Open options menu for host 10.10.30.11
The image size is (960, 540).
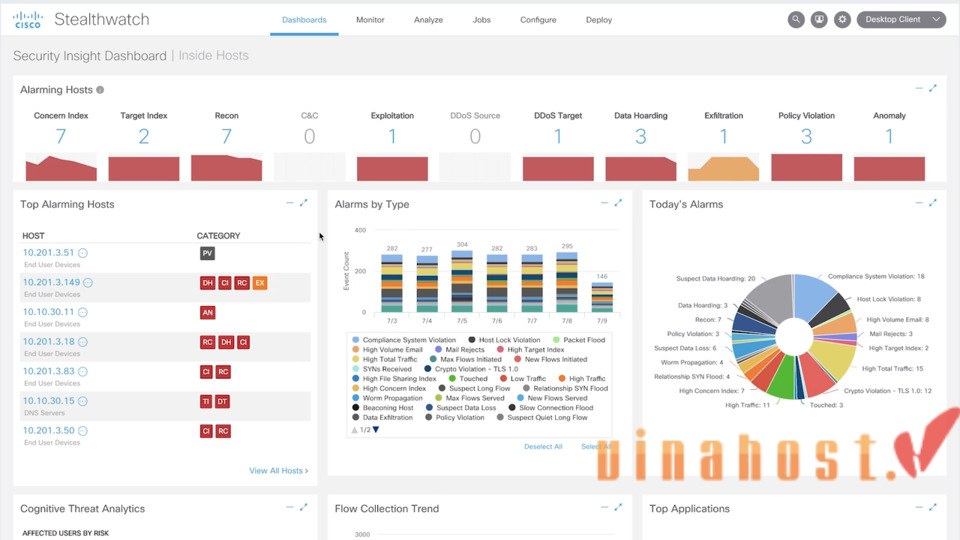pyautogui.click(x=83, y=312)
